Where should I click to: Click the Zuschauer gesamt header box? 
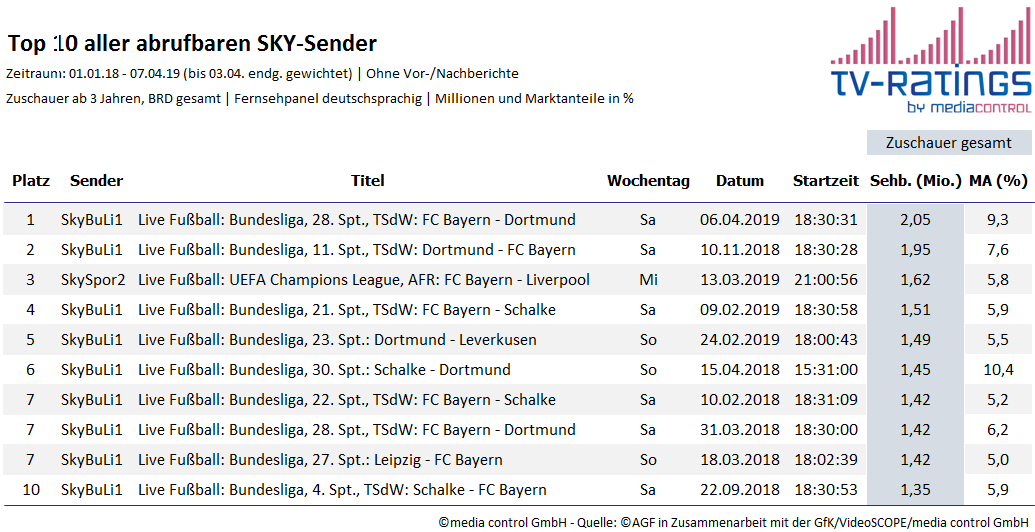[949, 143]
